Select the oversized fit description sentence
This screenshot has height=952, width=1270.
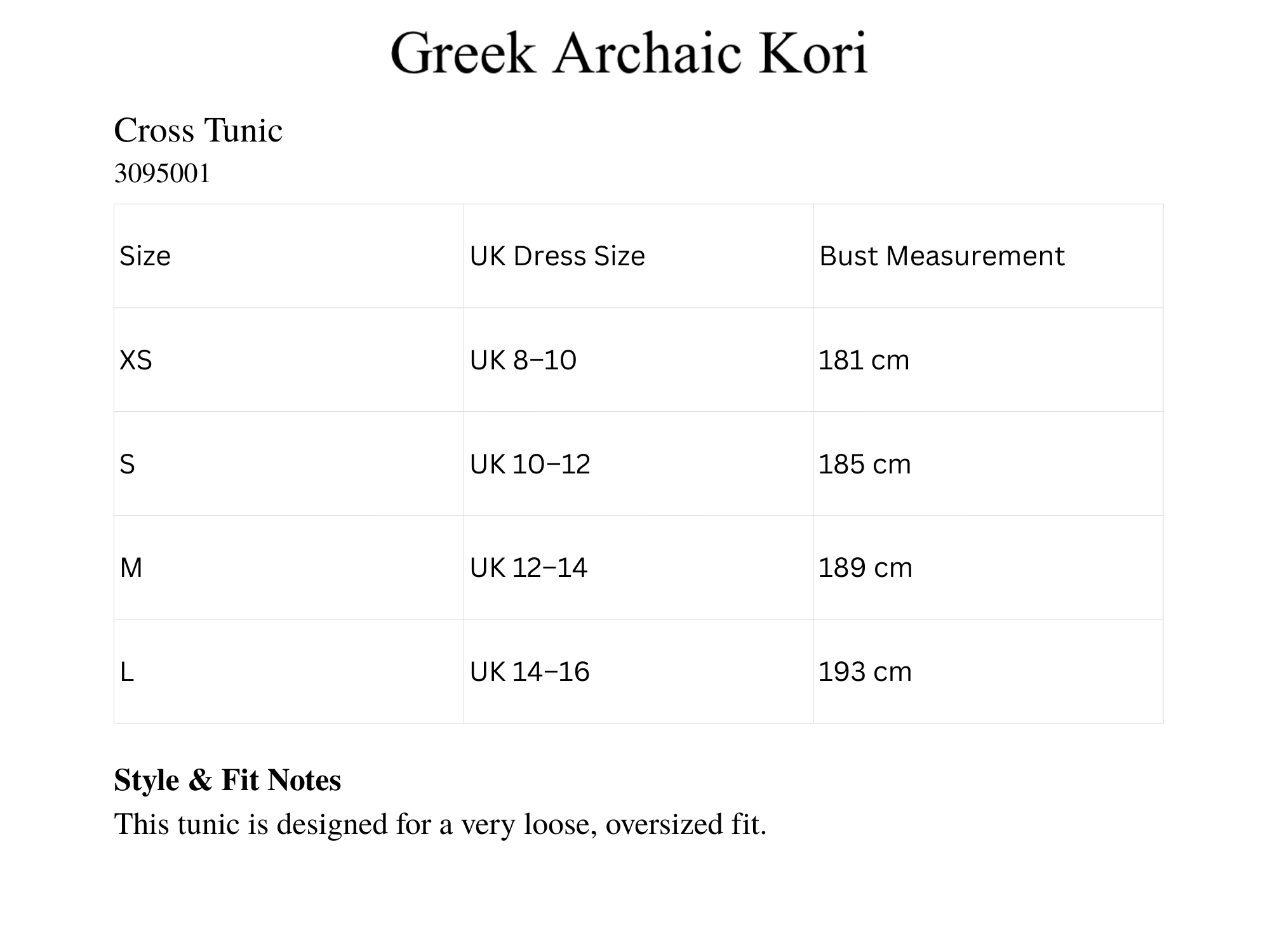(440, 824)
